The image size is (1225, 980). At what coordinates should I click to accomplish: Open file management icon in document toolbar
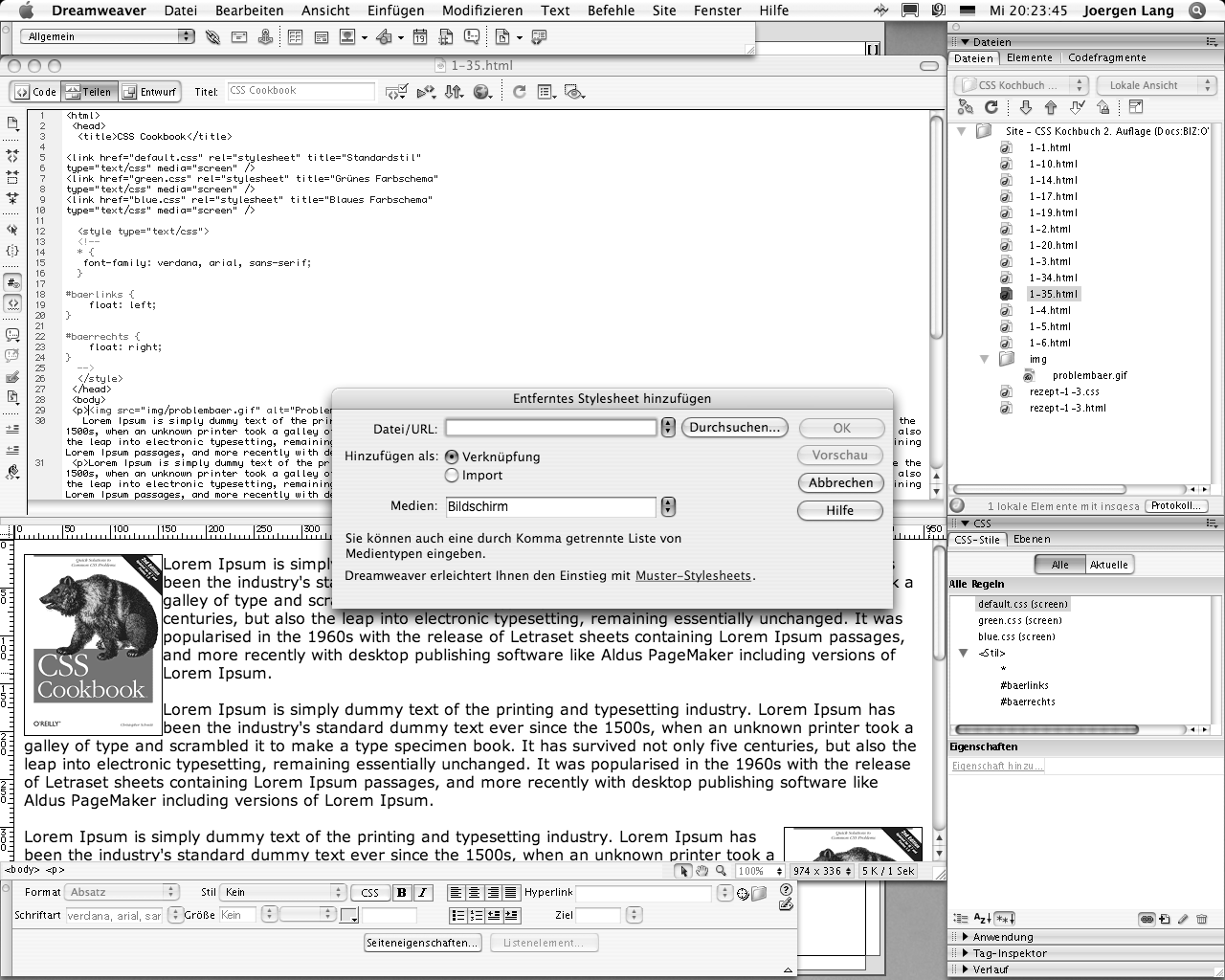pyautogui.click(x=455, y=92)
